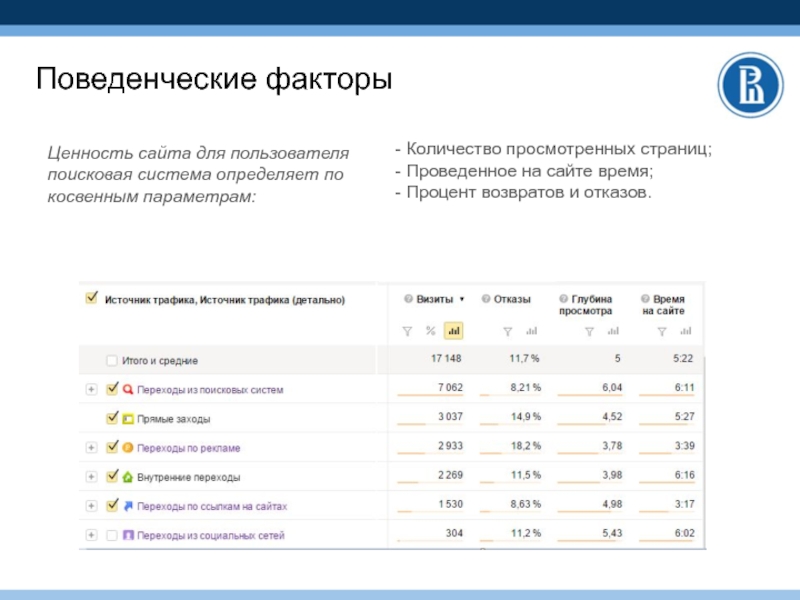Expand Переходы из социальных сетей row

pyautogui.click(x=91, y=535)
